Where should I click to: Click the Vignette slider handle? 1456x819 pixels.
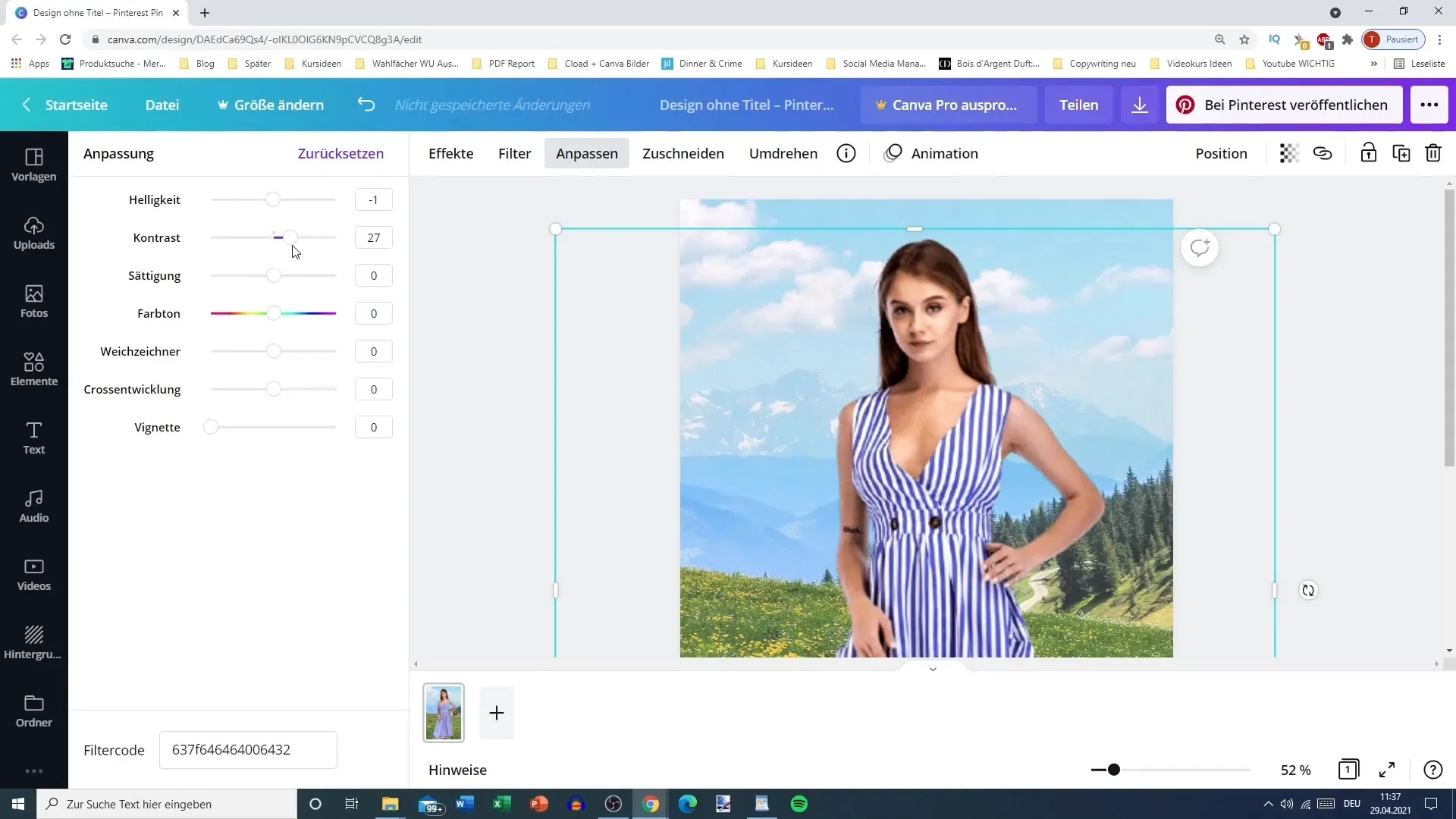coord(211,427)
